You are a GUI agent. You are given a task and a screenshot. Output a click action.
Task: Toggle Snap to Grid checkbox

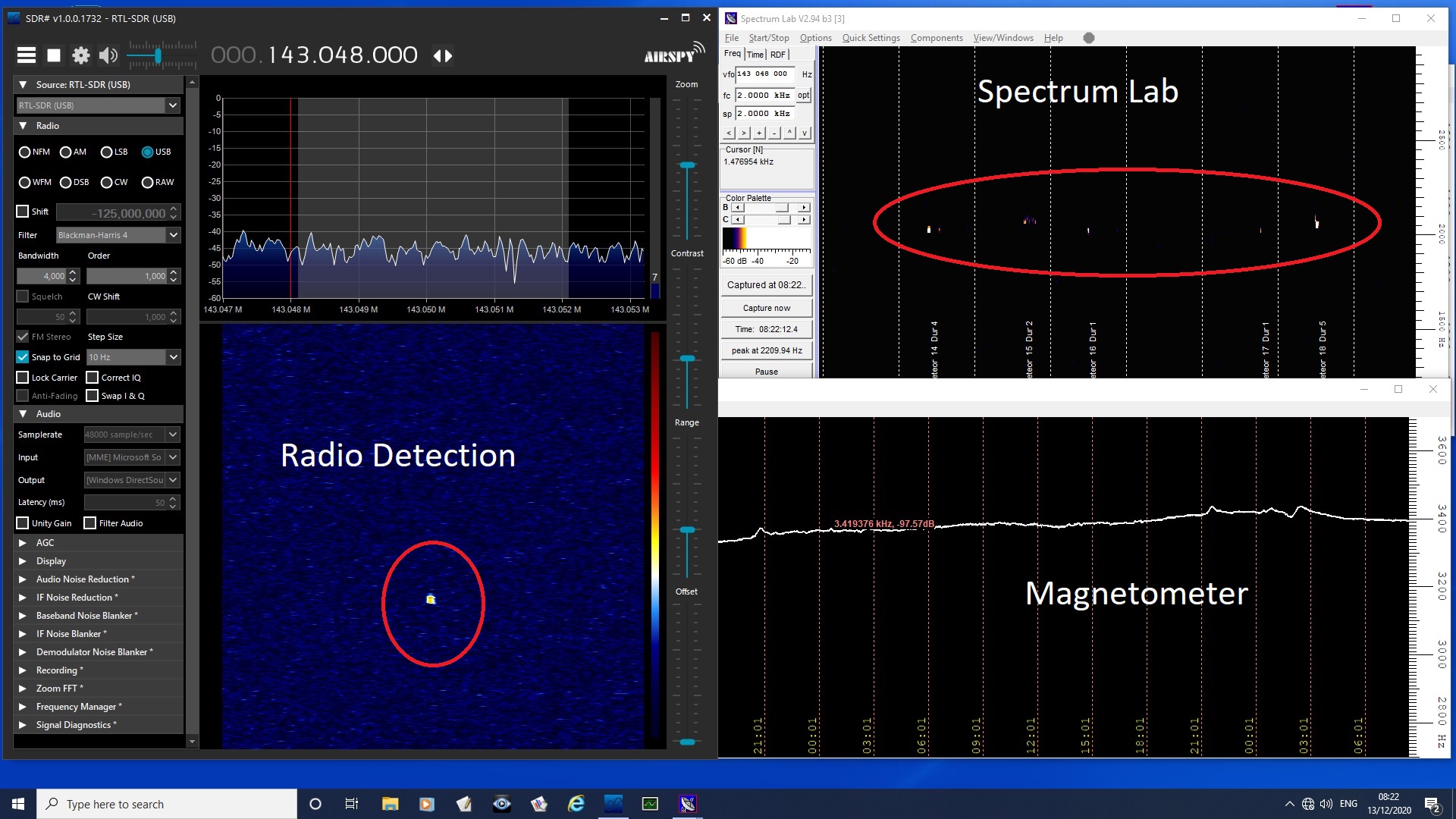(x=23, y=357)
